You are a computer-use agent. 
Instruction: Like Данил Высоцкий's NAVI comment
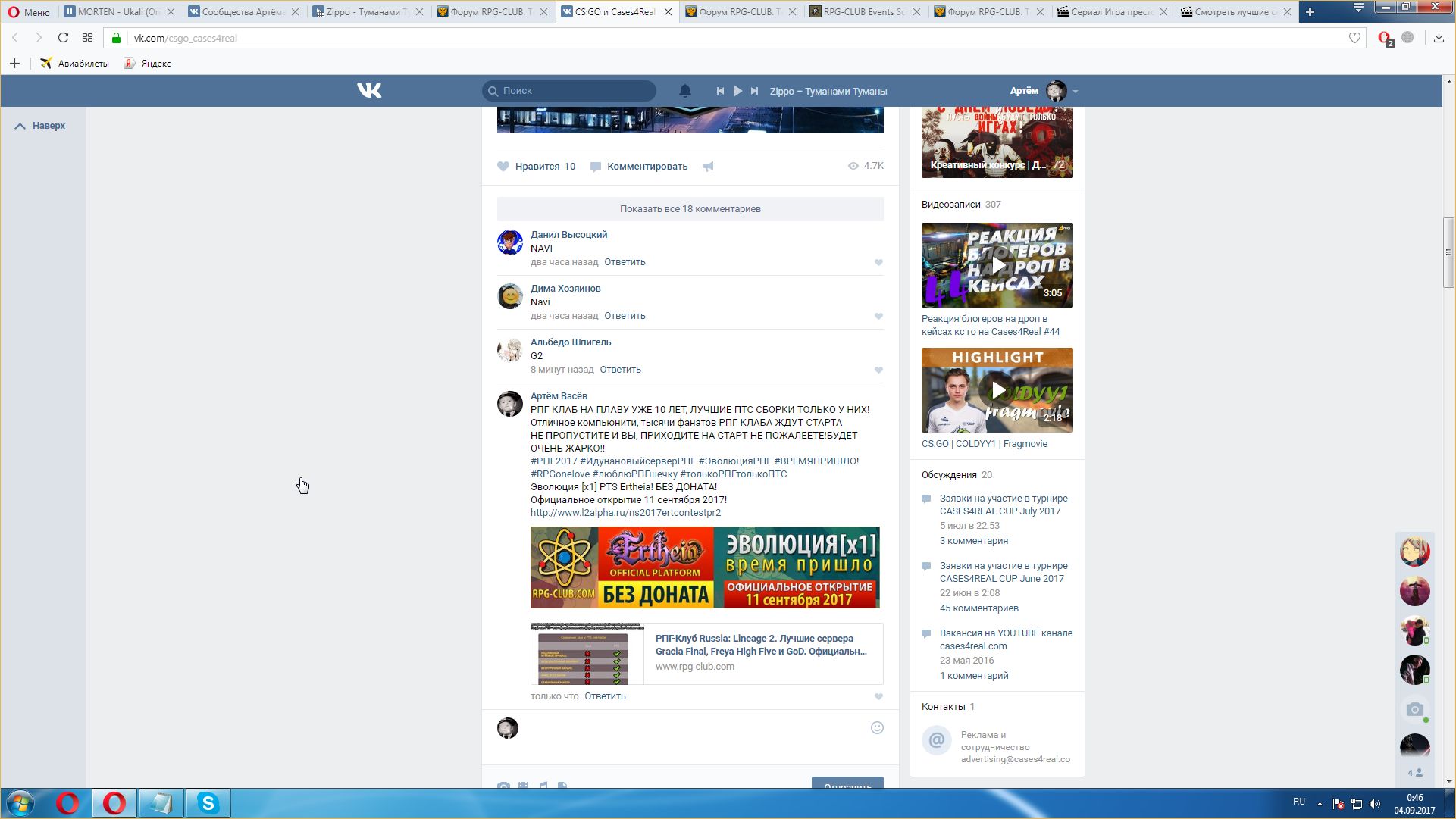878,263
